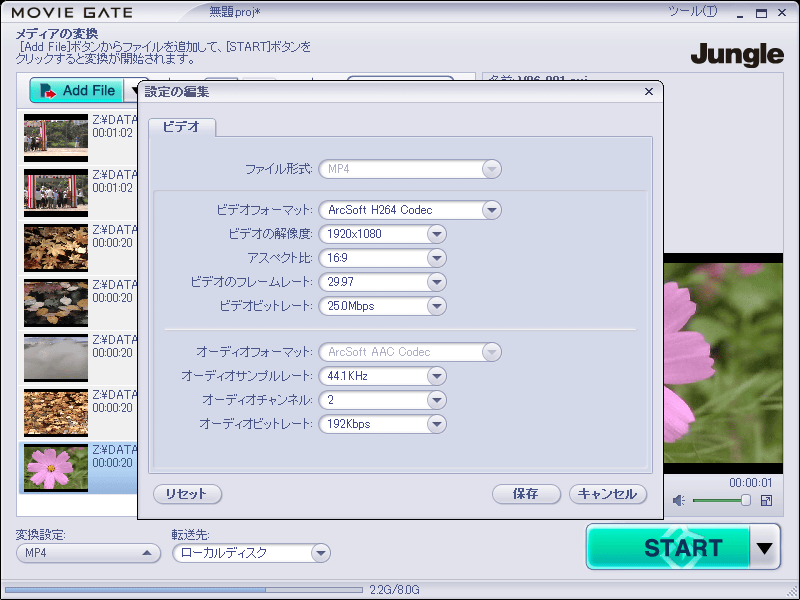
Task: Open the arrow menu beside START
Action: 764,547
